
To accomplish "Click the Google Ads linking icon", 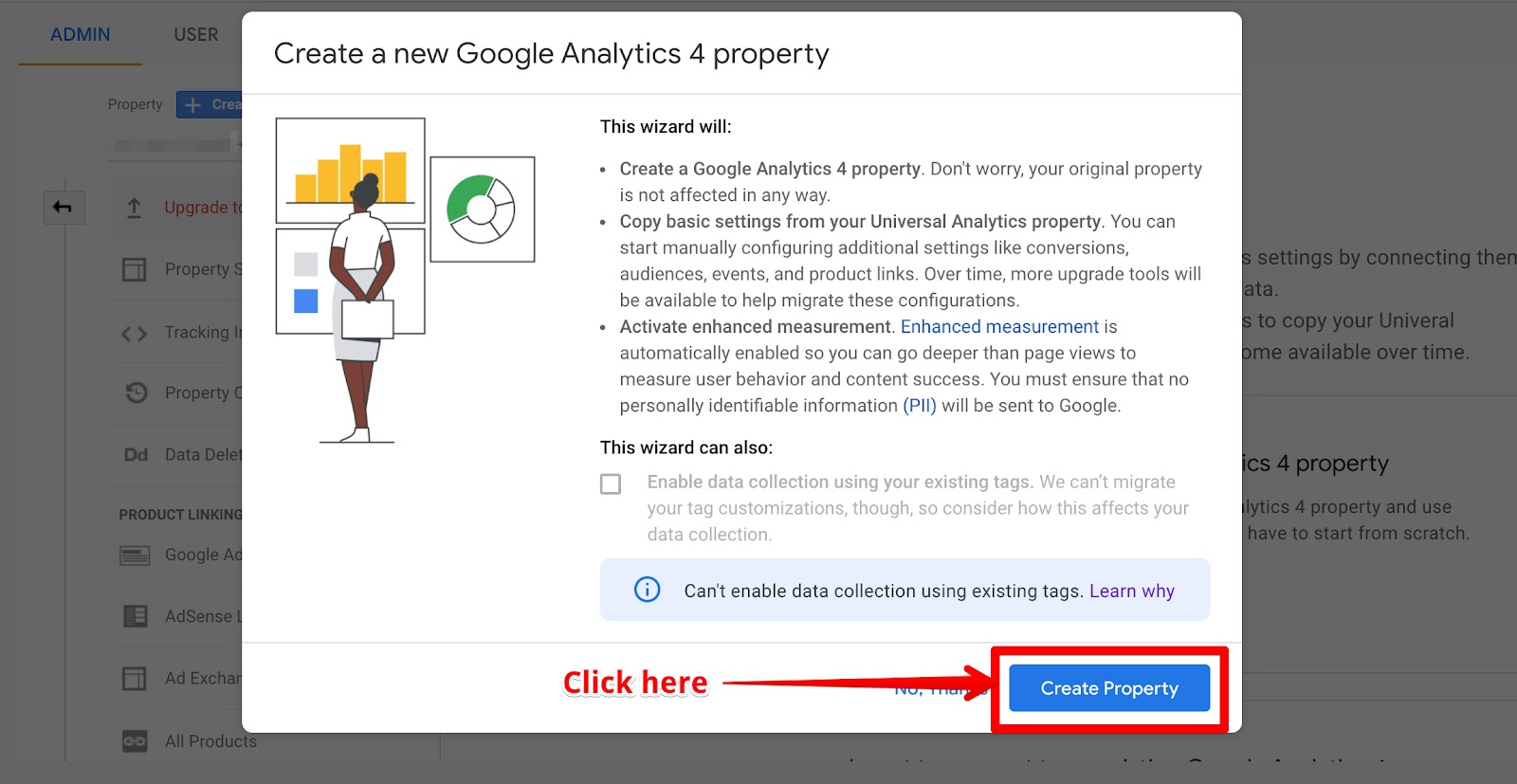I will coord(135,556).
